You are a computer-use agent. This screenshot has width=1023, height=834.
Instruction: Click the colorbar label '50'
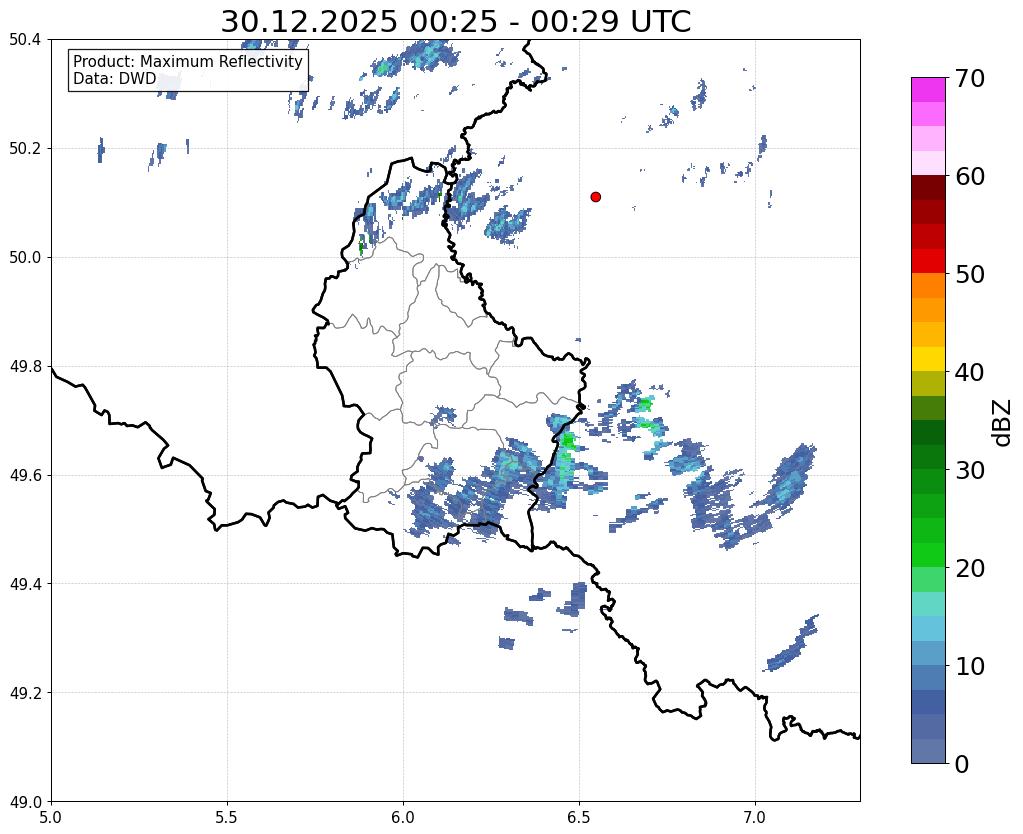[x=970, y=274]
